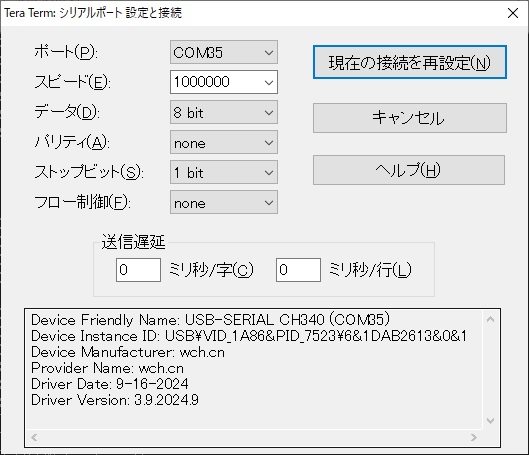Click the ヘルプ(H) button
The height and width of the screenshot is (455, 529).
(409, 170)
